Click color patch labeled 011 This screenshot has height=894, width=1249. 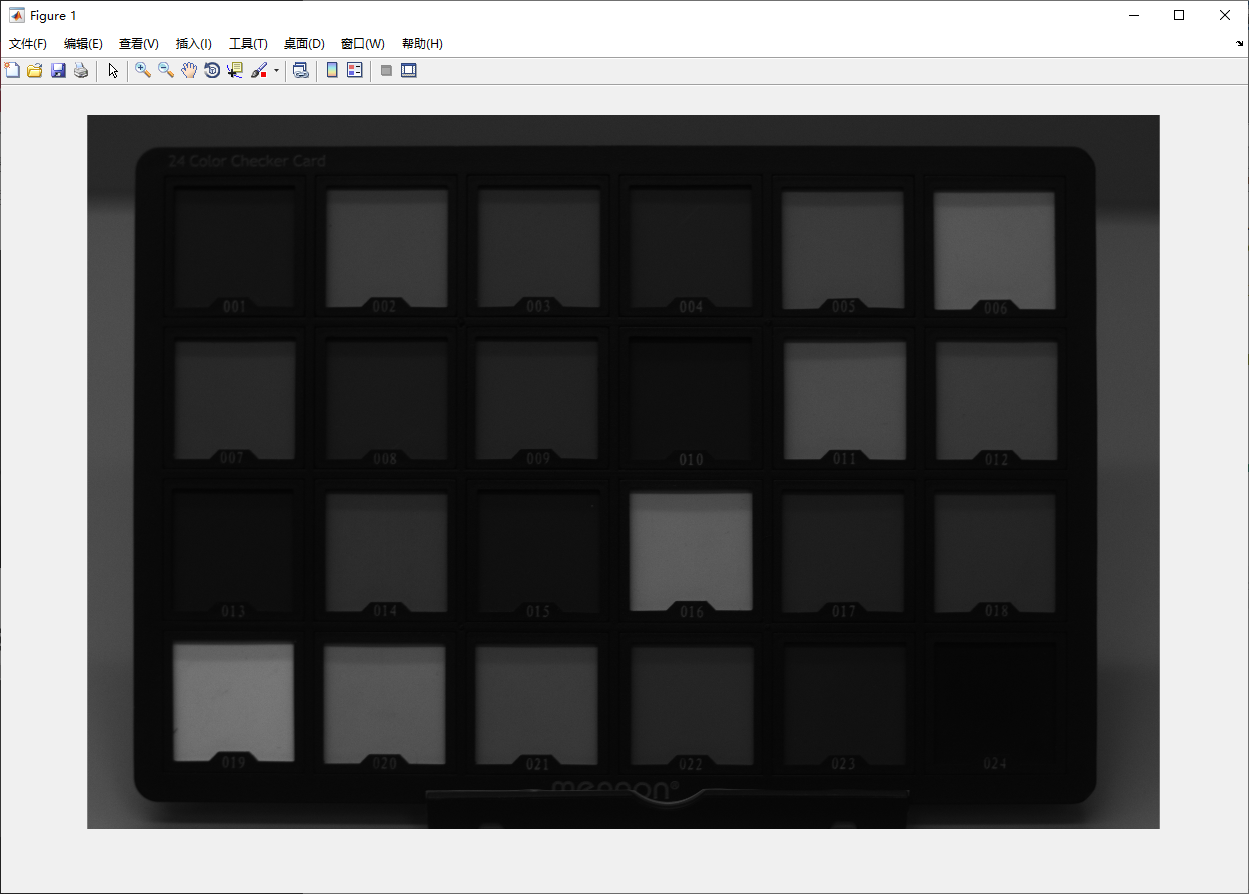(x=845, y=400)
